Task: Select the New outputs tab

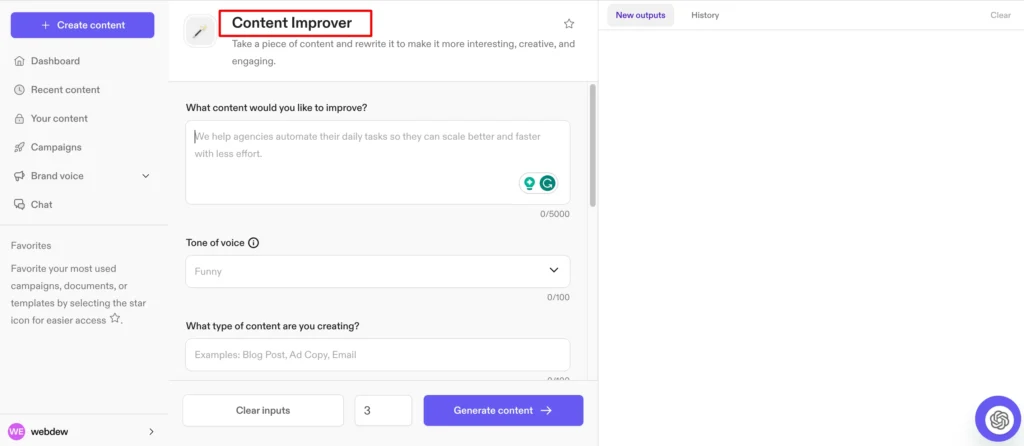Action: point(640,15)
